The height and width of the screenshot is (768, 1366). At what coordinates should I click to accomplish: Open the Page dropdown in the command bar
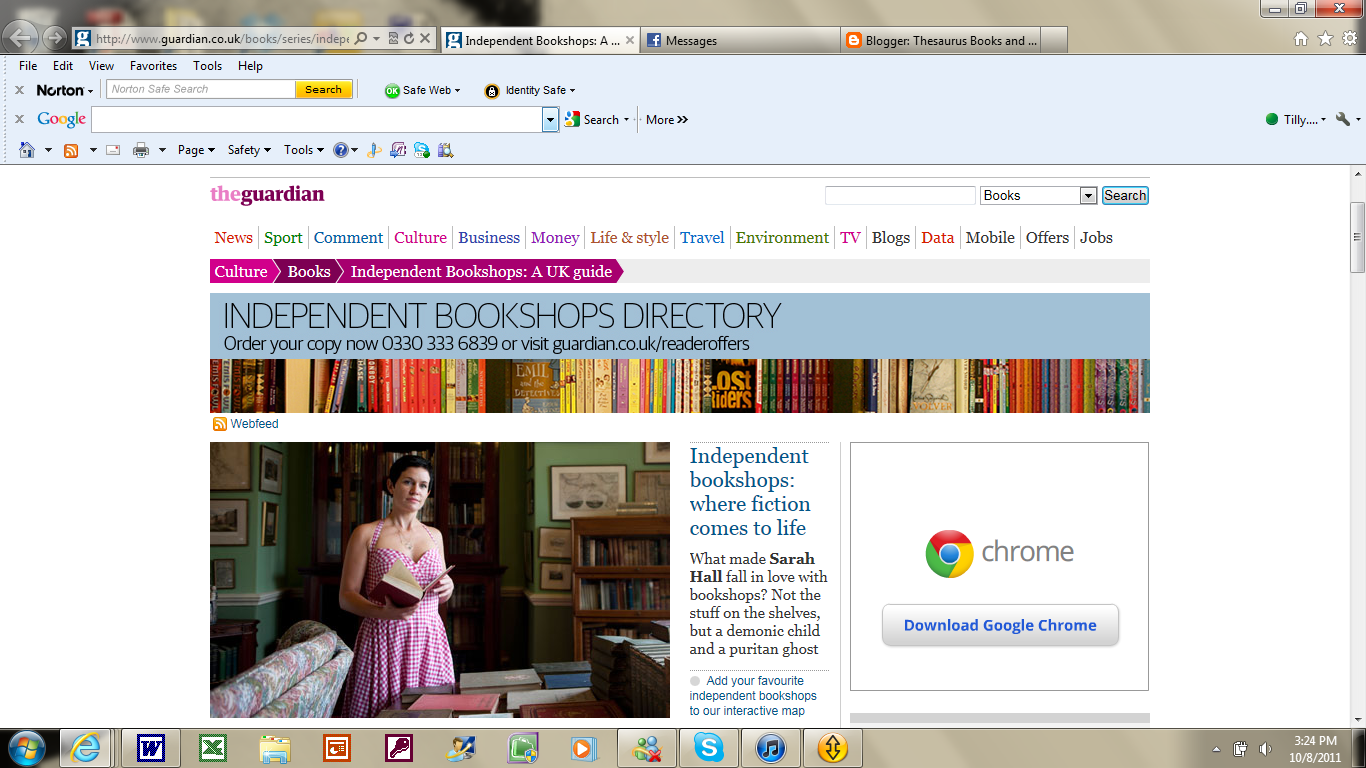point(196,150)
